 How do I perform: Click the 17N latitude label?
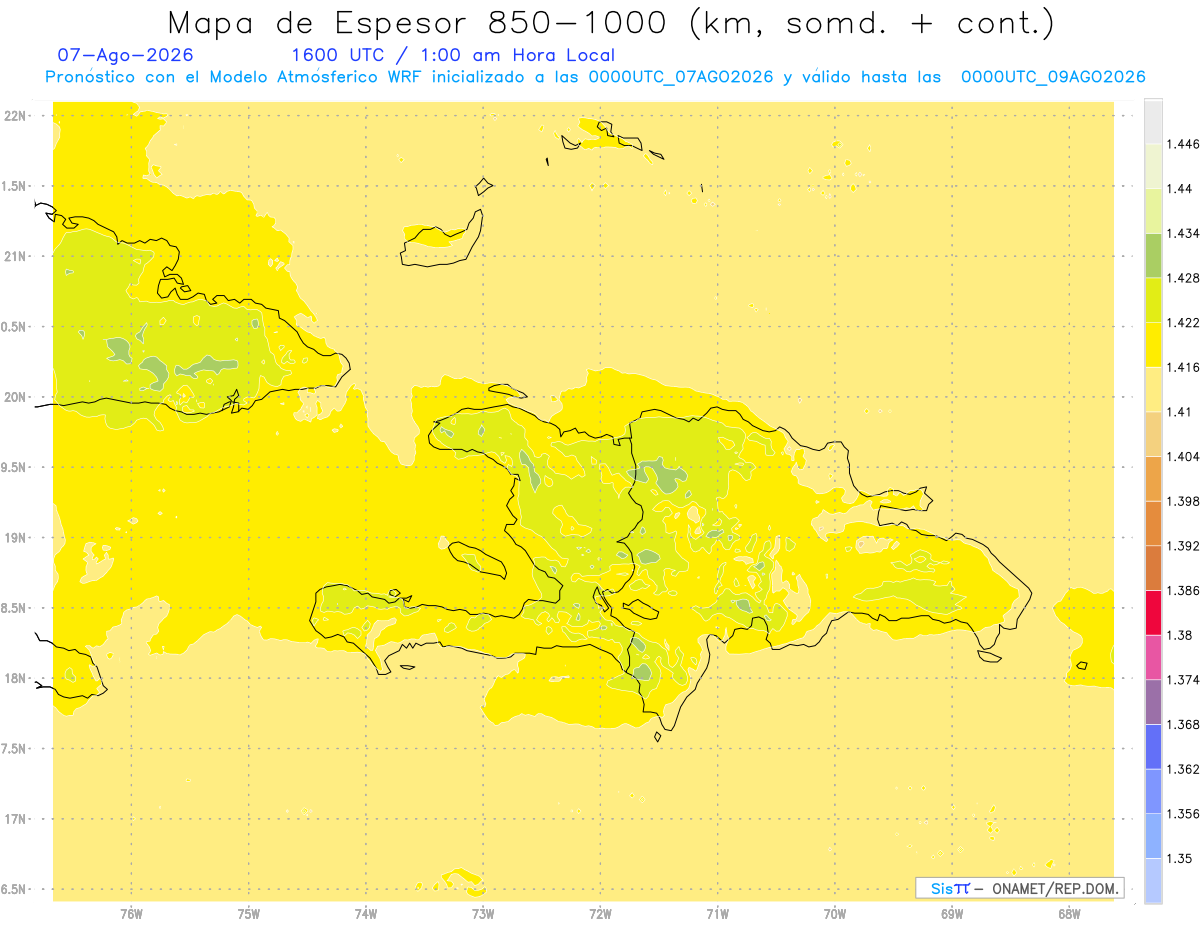coord(17,819)
